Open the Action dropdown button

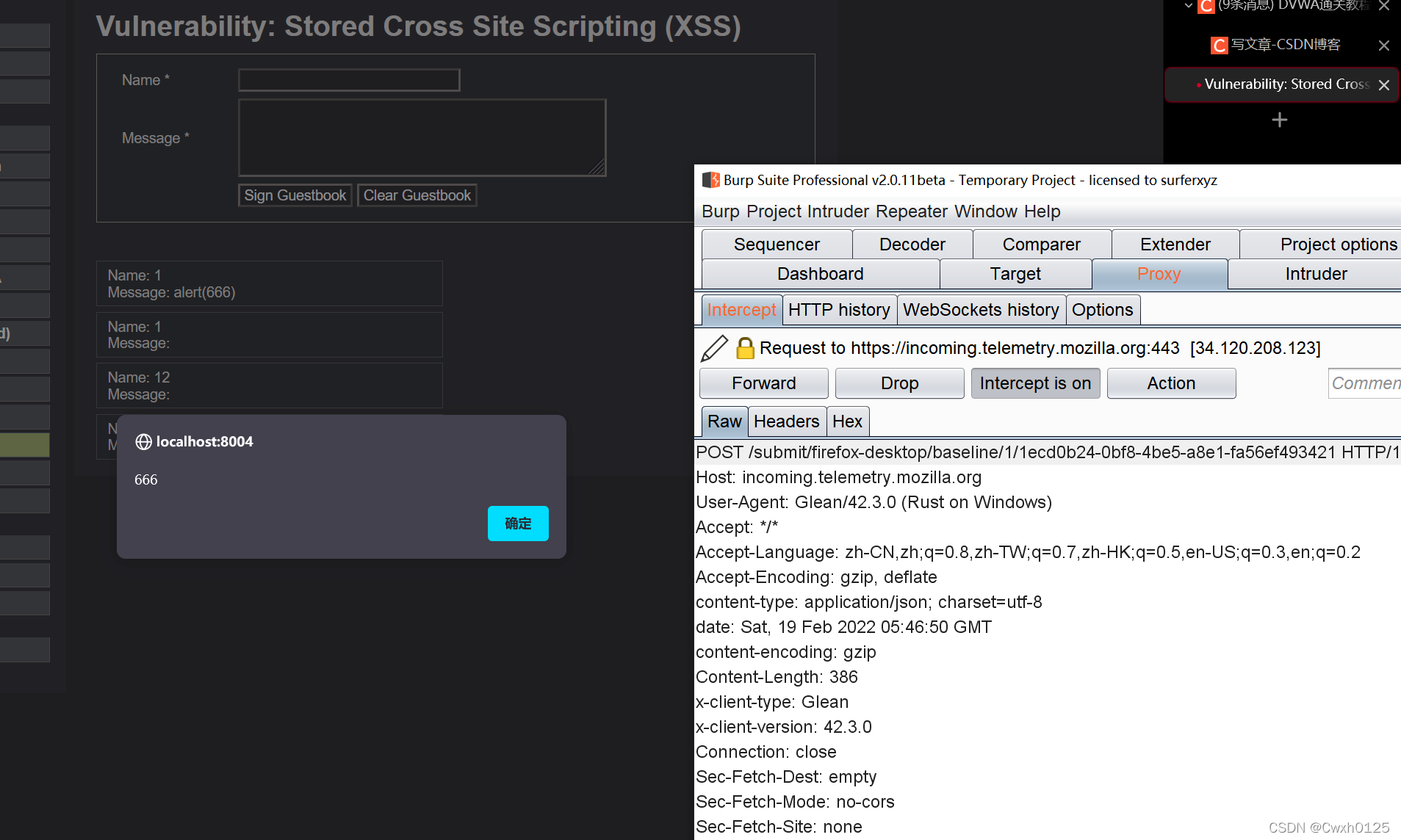point(1171,383)
